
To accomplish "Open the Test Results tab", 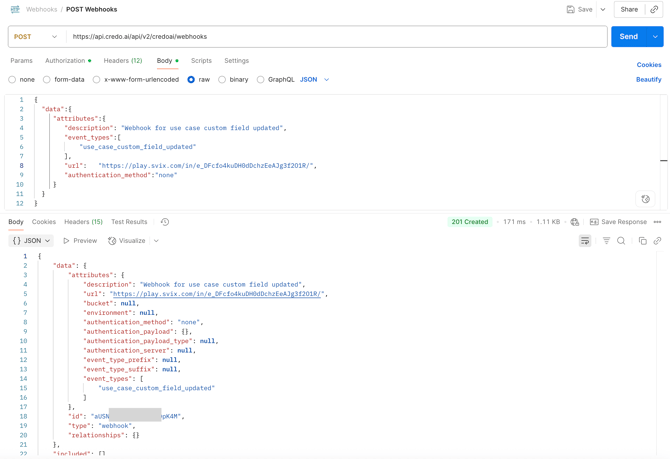I will tap(129, 222).
